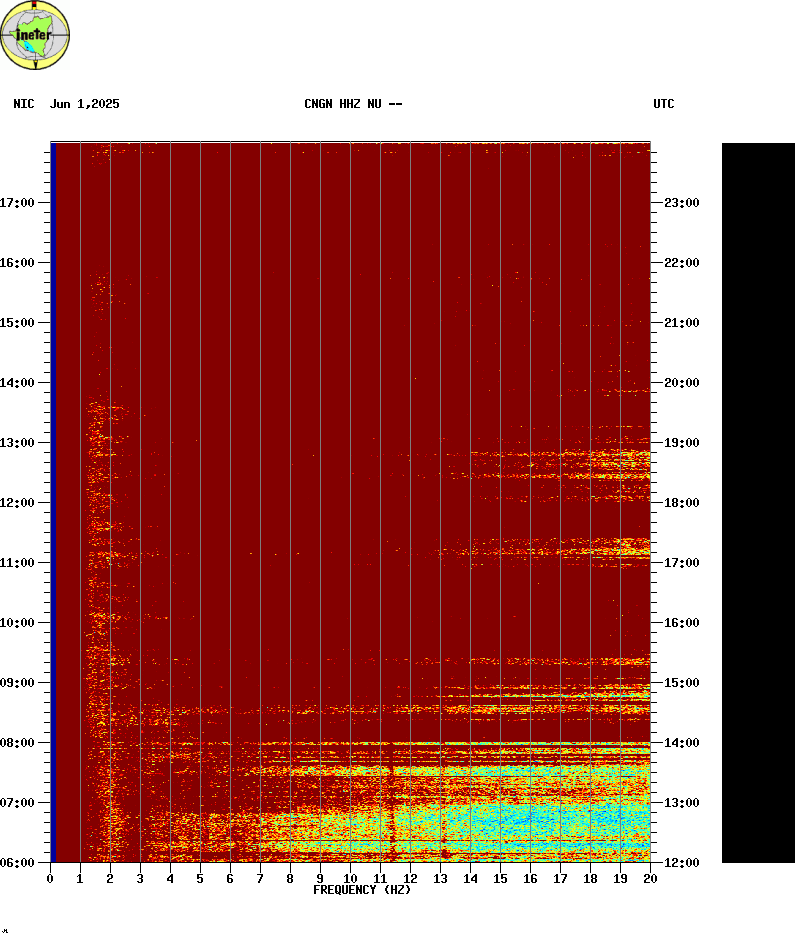Click the '14:00' UTC time label on right axis

(682, 743)
